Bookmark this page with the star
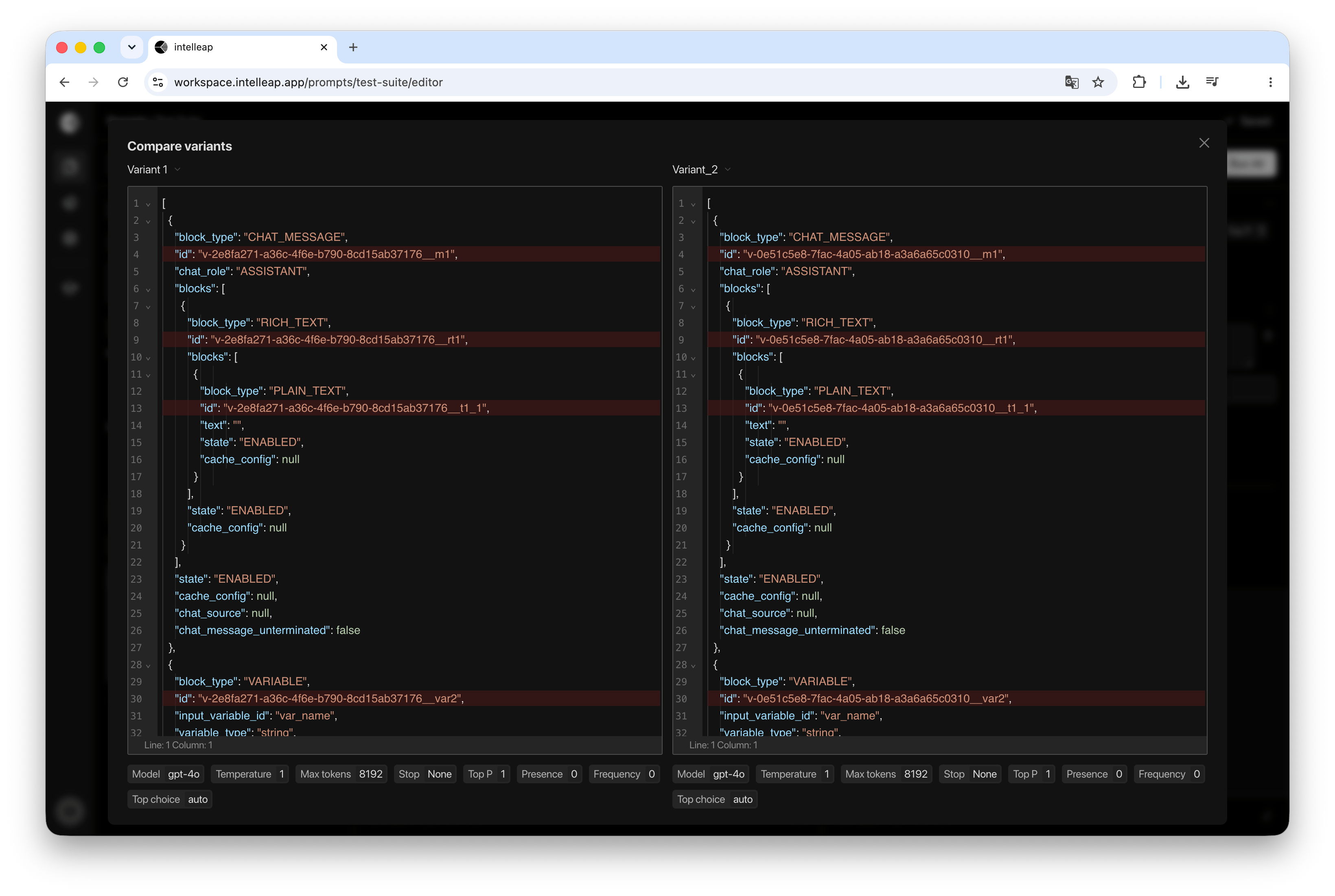 [x=1098, y=82]
